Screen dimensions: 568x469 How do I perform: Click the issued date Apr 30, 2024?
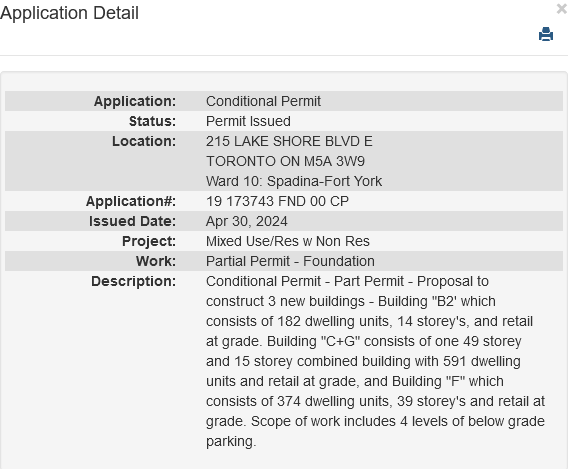point(247,221)
